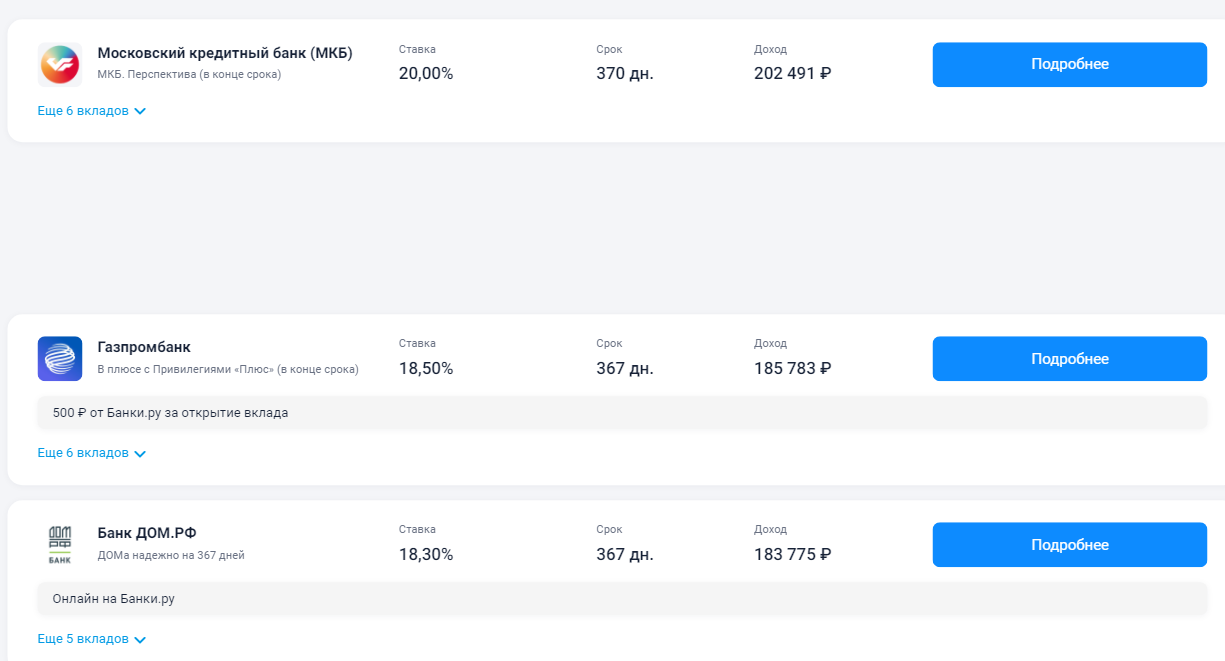The width and height of the screenshot is (1225, 661).
Task: Click the '500 ₽ от Банки.ру за открытие вклада' banner
Action: point(622,413)
